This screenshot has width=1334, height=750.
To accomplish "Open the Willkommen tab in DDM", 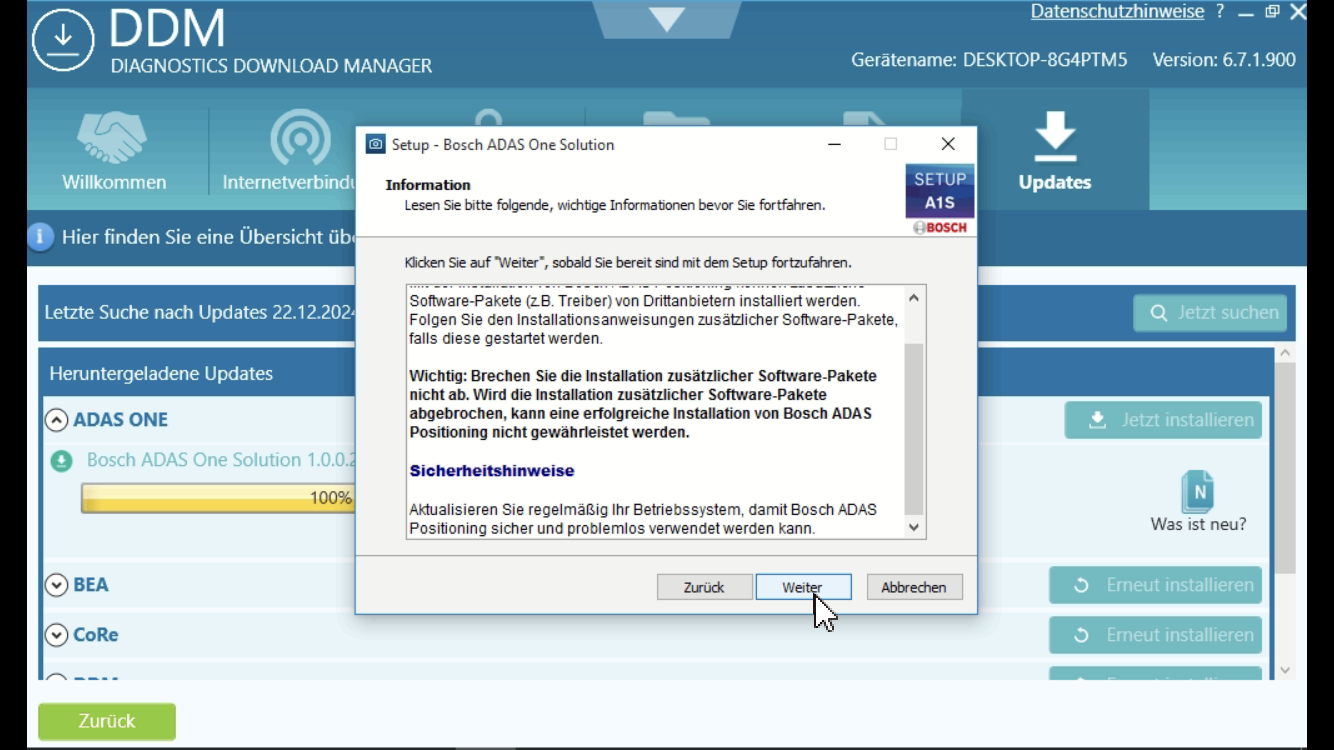I will (114, 150).
